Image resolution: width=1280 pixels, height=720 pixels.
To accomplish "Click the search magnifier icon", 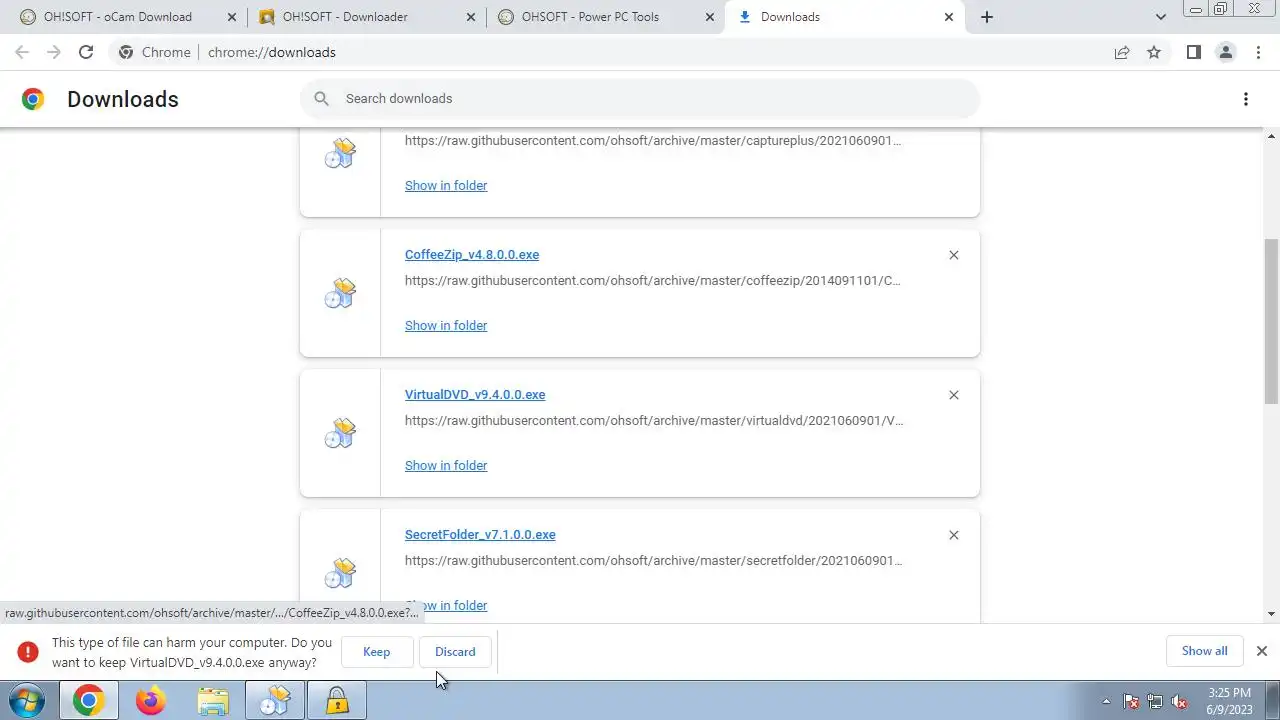I will 321,98.
